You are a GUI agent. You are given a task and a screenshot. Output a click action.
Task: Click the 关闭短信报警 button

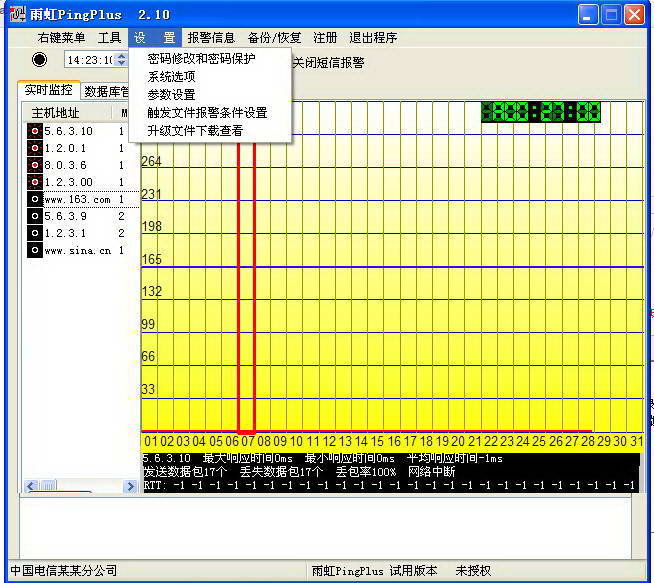click(x=328, y=63)
